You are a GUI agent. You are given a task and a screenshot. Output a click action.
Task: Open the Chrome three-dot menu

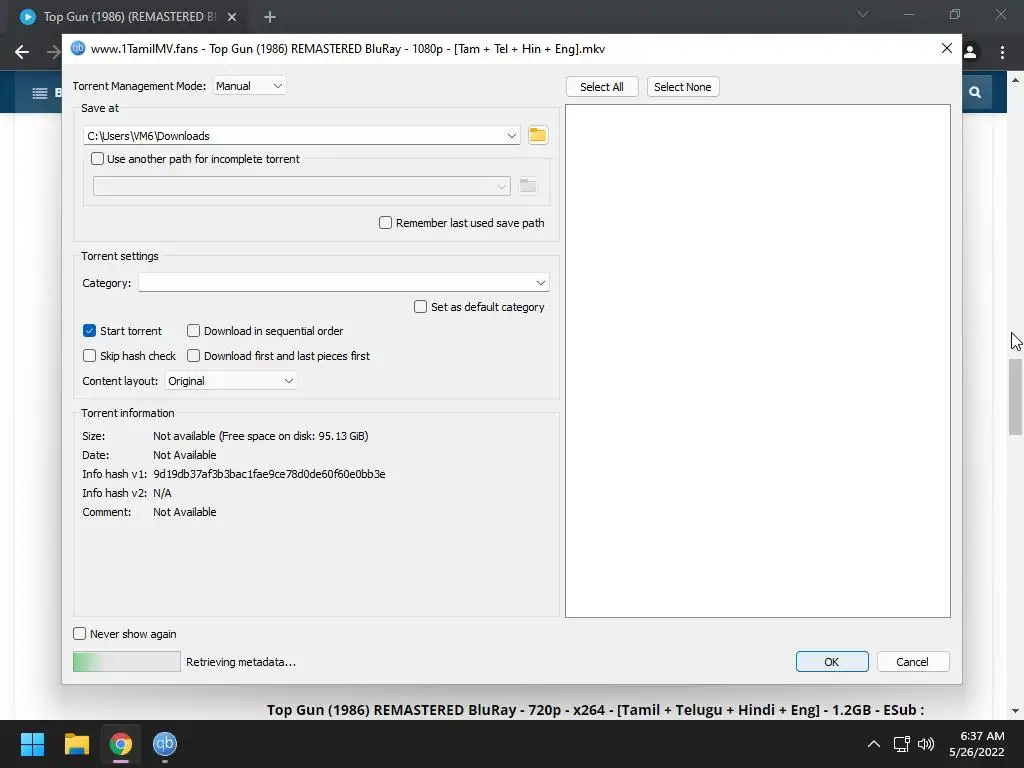[1002, 52]
